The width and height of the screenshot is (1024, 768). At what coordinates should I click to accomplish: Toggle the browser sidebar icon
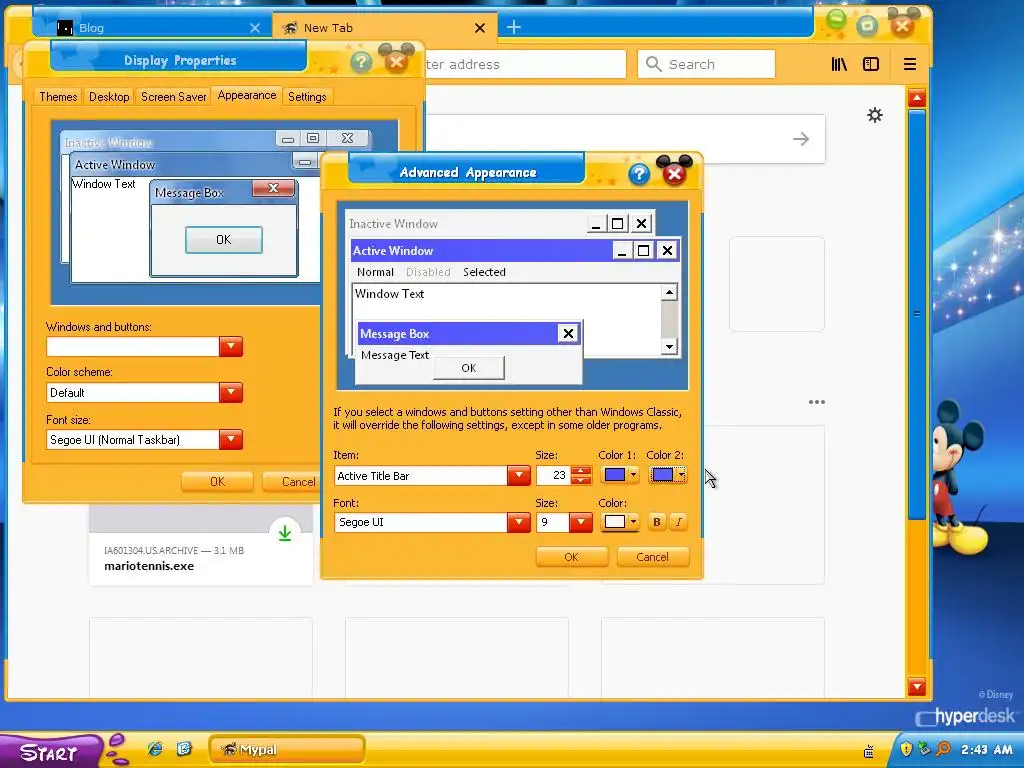pyautogui.click(x=871, y=64)
